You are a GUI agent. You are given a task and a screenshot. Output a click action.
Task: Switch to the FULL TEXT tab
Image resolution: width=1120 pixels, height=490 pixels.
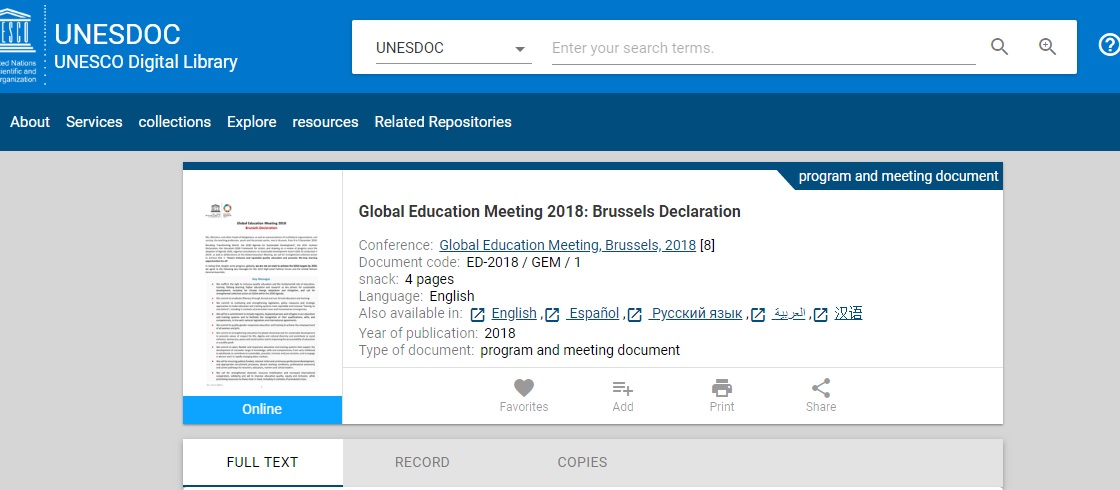point(262,462)
